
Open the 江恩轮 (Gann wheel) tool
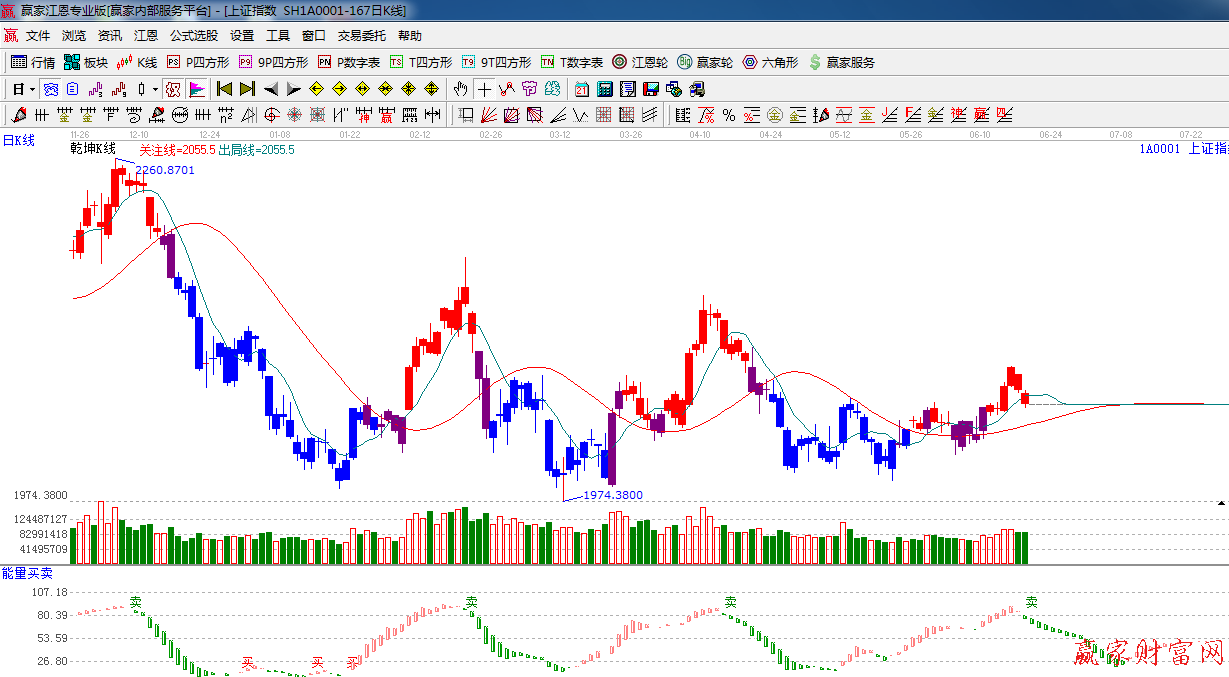click(640, 62)
